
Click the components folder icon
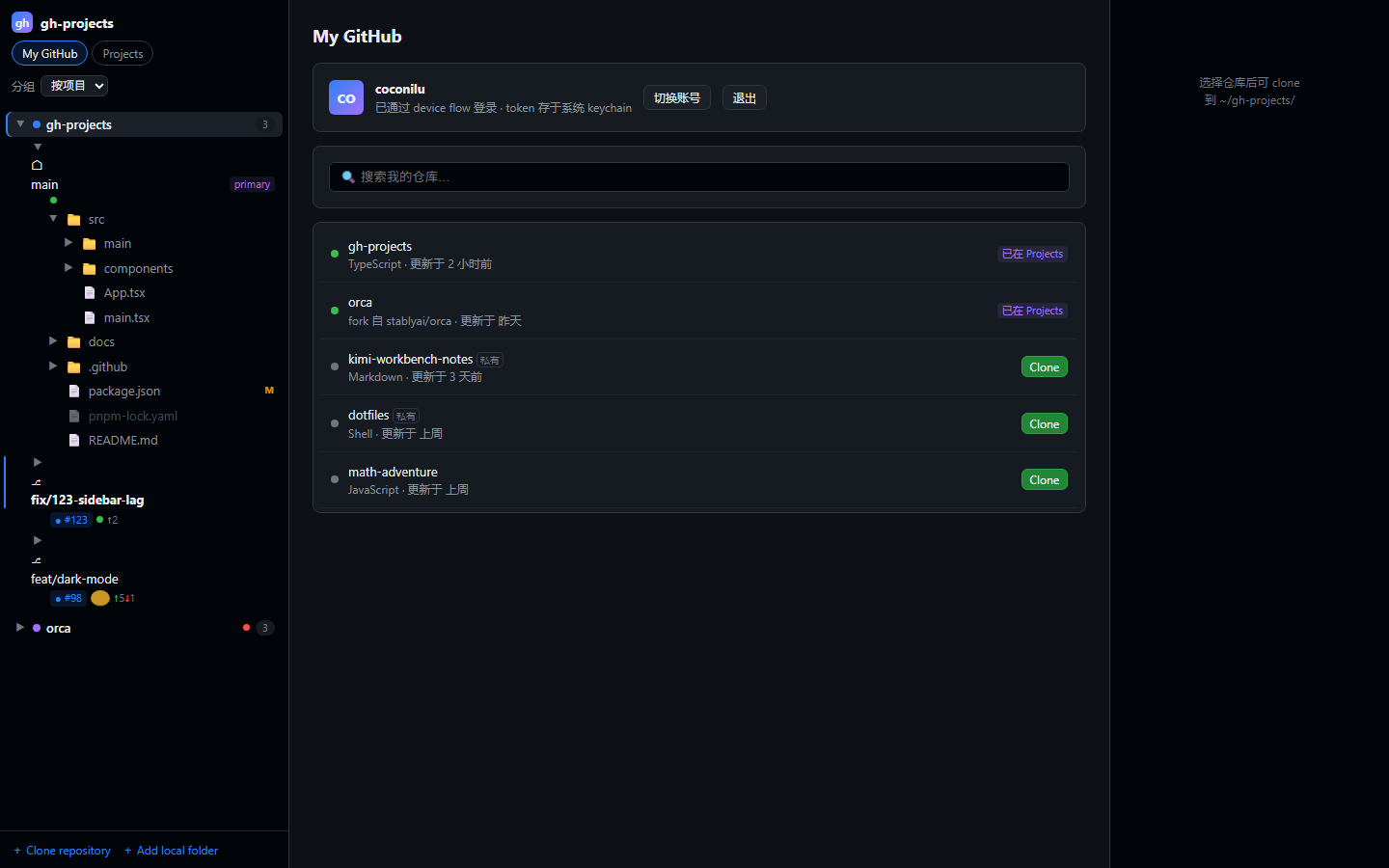(x=90, y=269)
